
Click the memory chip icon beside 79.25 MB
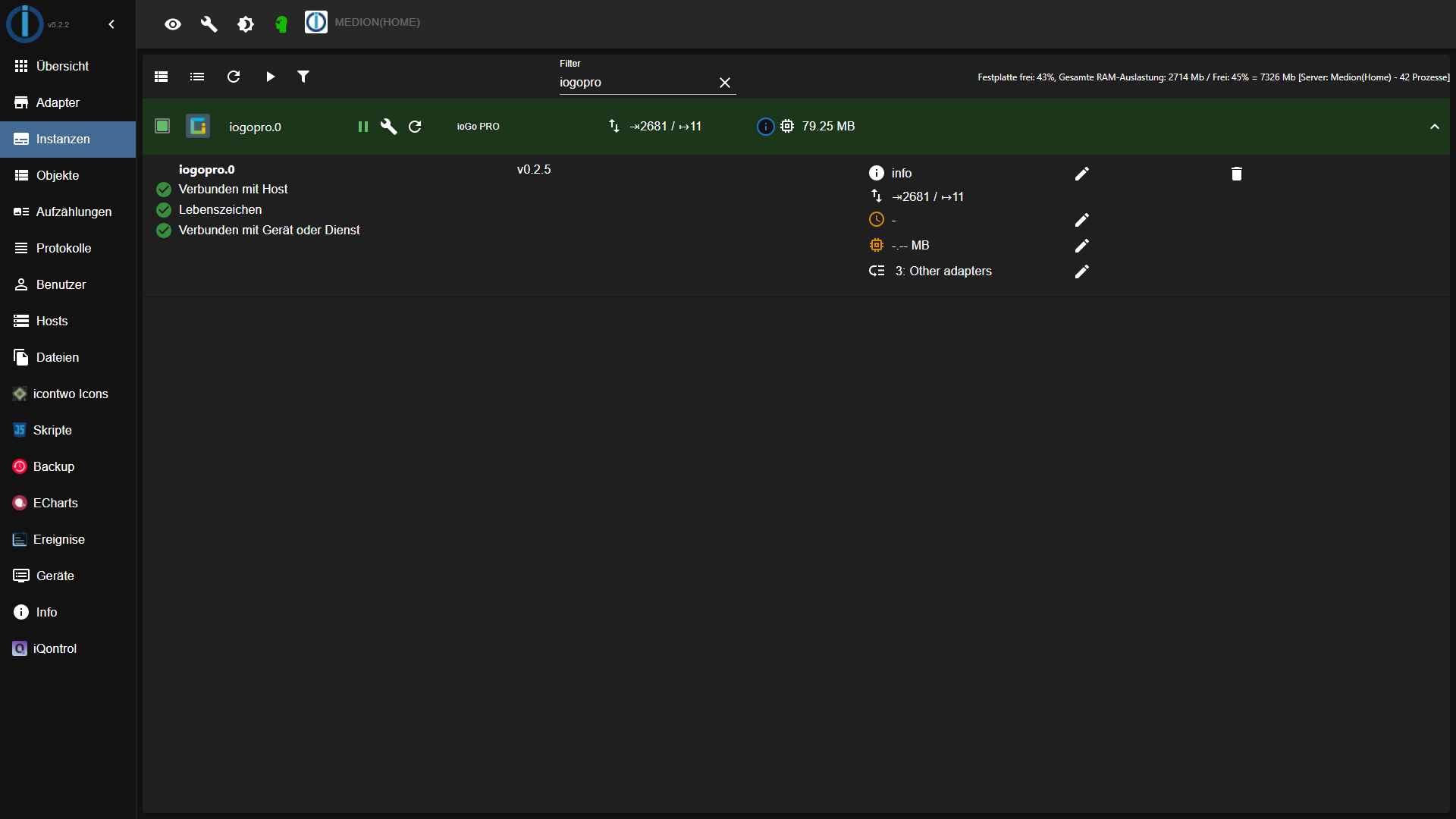(x=787, y=126)
